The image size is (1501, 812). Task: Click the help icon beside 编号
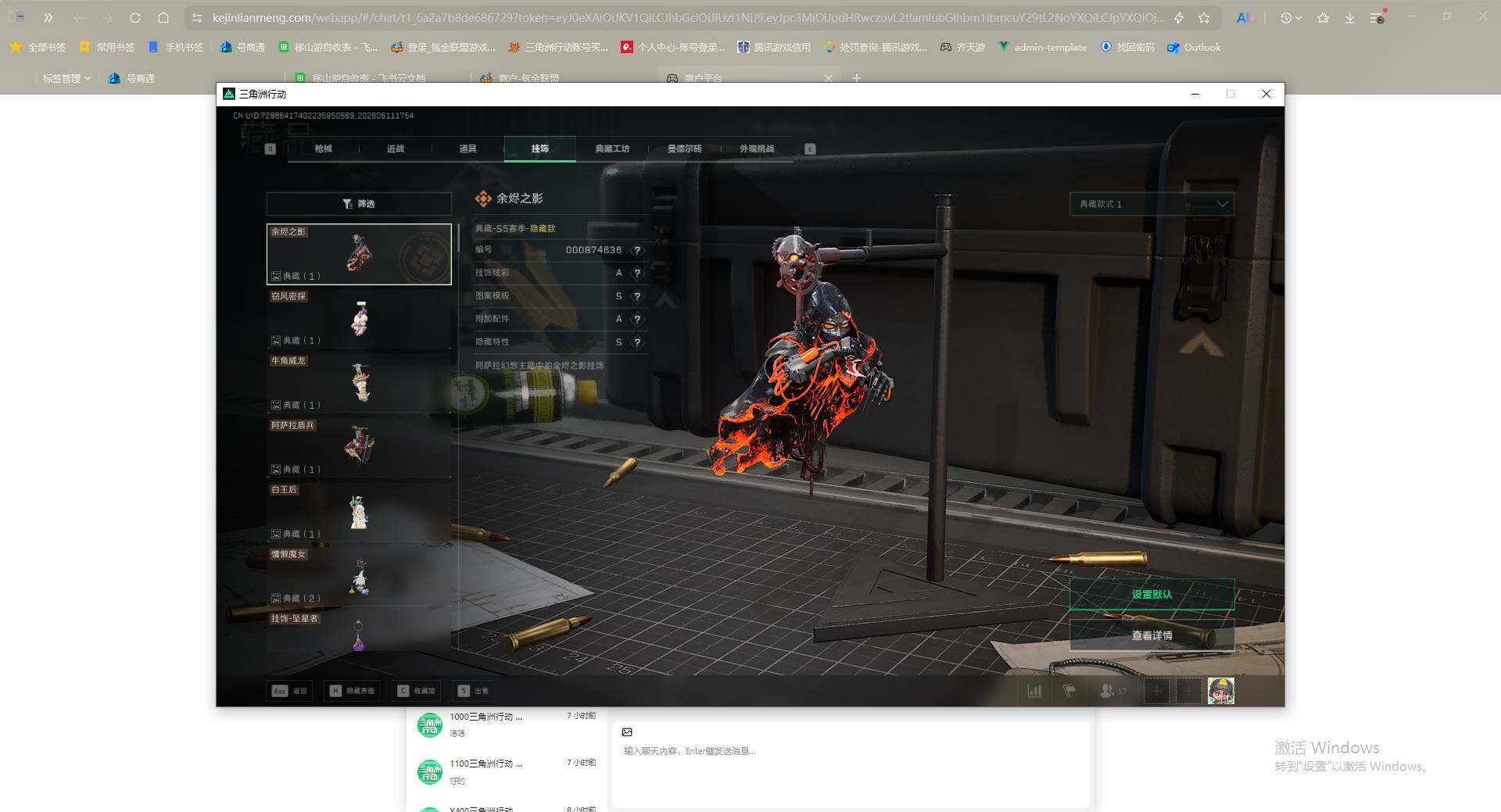coord(637,250)
